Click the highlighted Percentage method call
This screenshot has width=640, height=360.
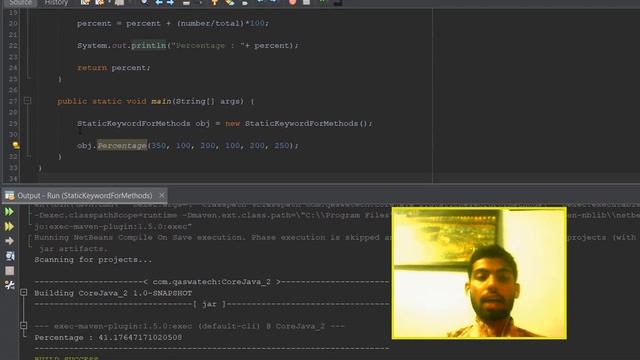coord(122,146)
